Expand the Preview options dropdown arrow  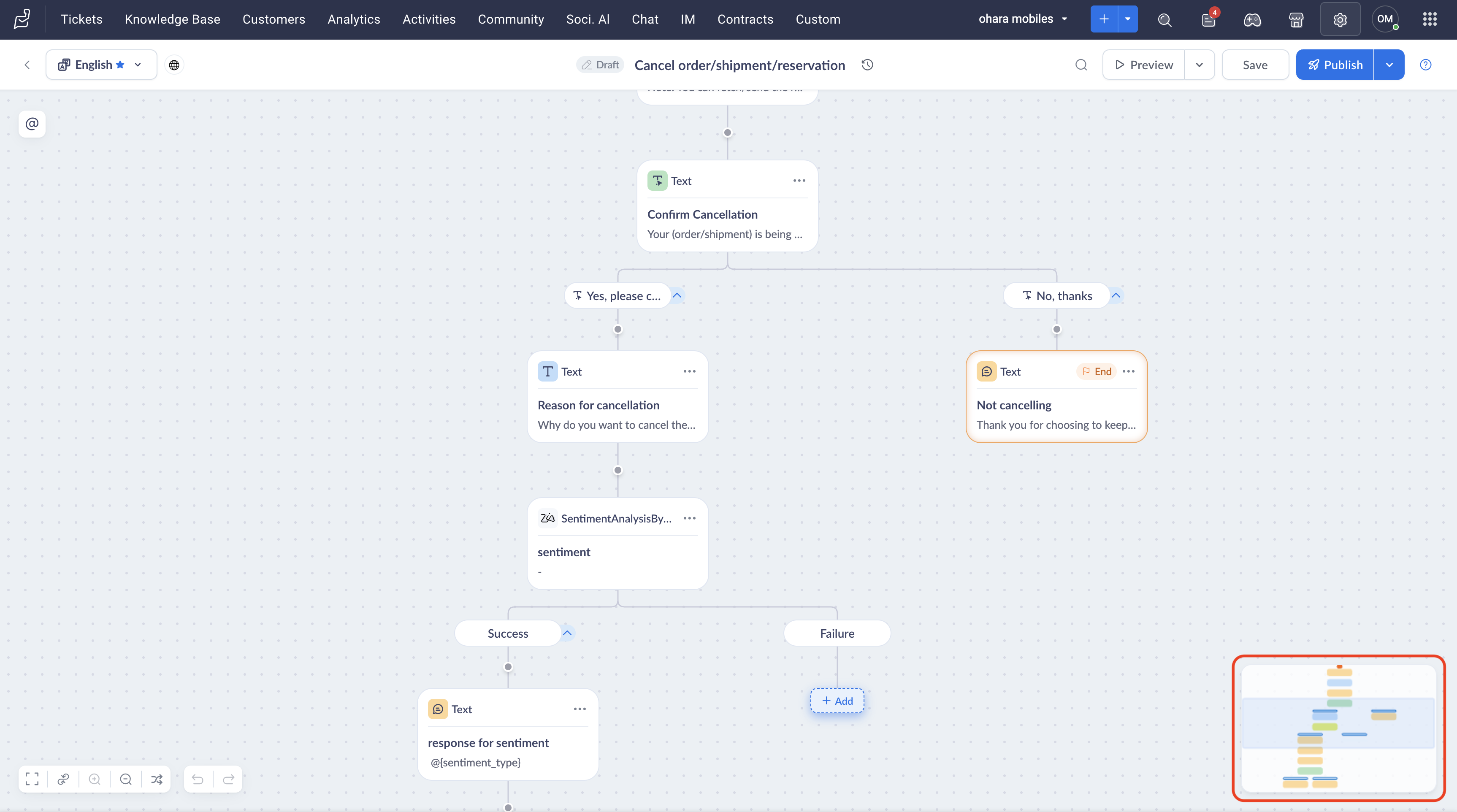coord(1199,65)
